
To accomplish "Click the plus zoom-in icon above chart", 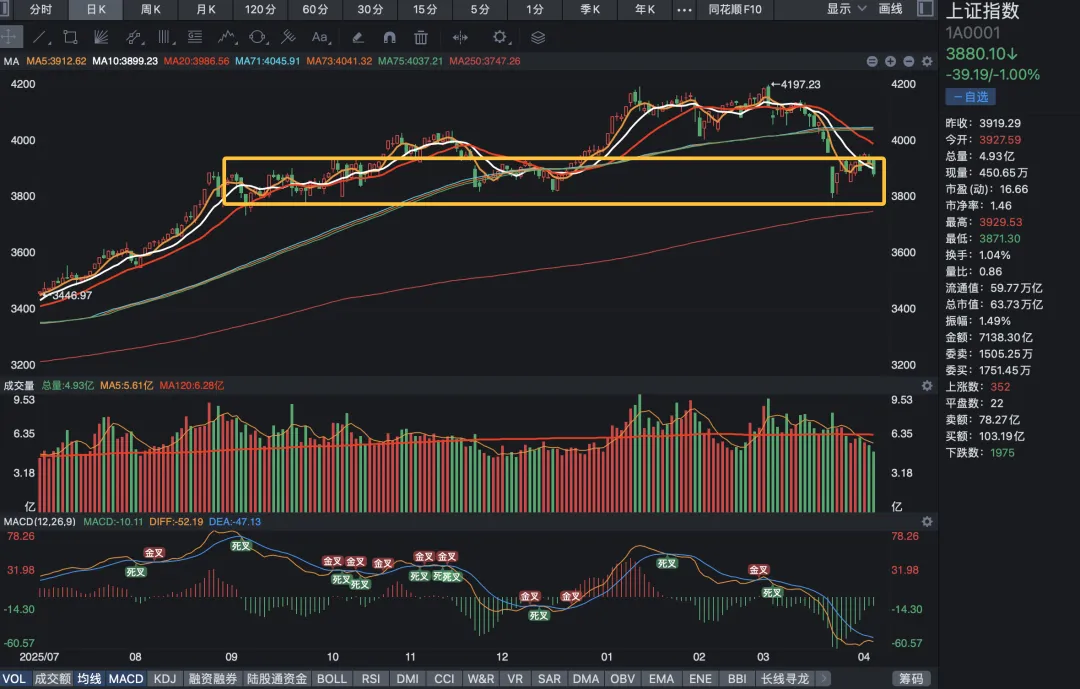I will (891, 61).
